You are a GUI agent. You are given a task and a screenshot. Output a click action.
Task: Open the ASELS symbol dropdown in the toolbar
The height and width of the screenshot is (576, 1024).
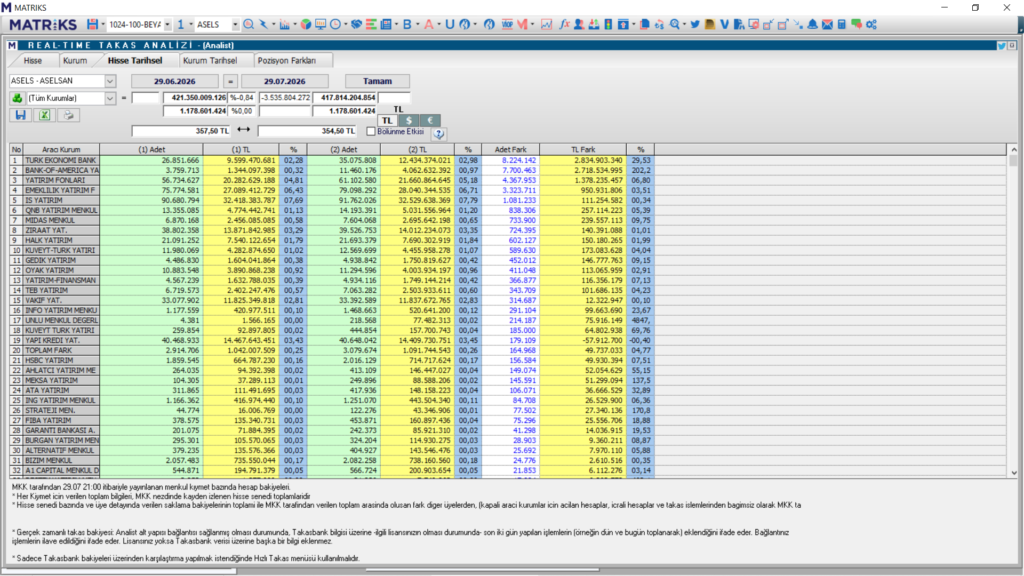click(235, 25)
